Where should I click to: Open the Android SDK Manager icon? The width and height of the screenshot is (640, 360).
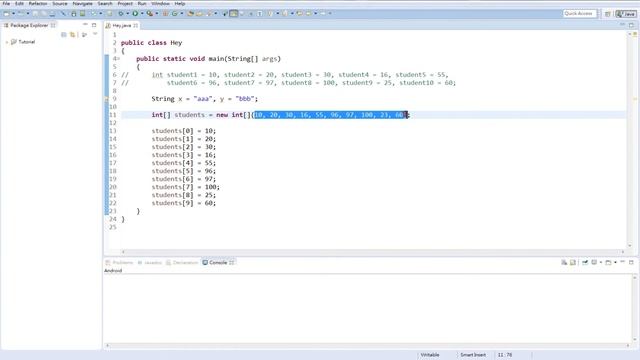pyautogui.click(x=74, y=13)
